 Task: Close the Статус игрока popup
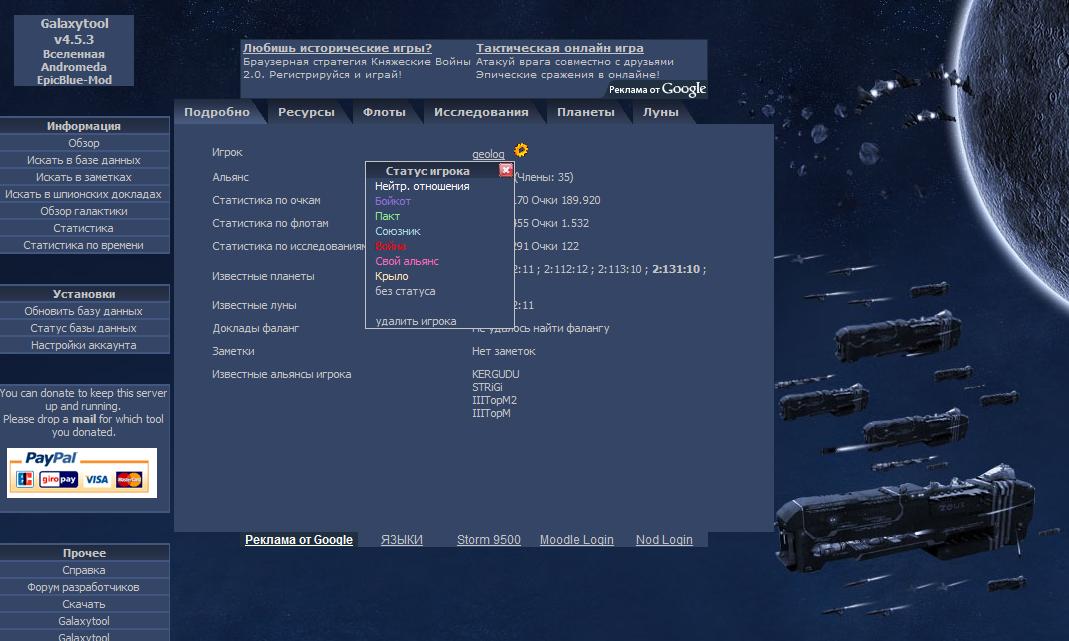pyautogui.click(x=506, y=170)
